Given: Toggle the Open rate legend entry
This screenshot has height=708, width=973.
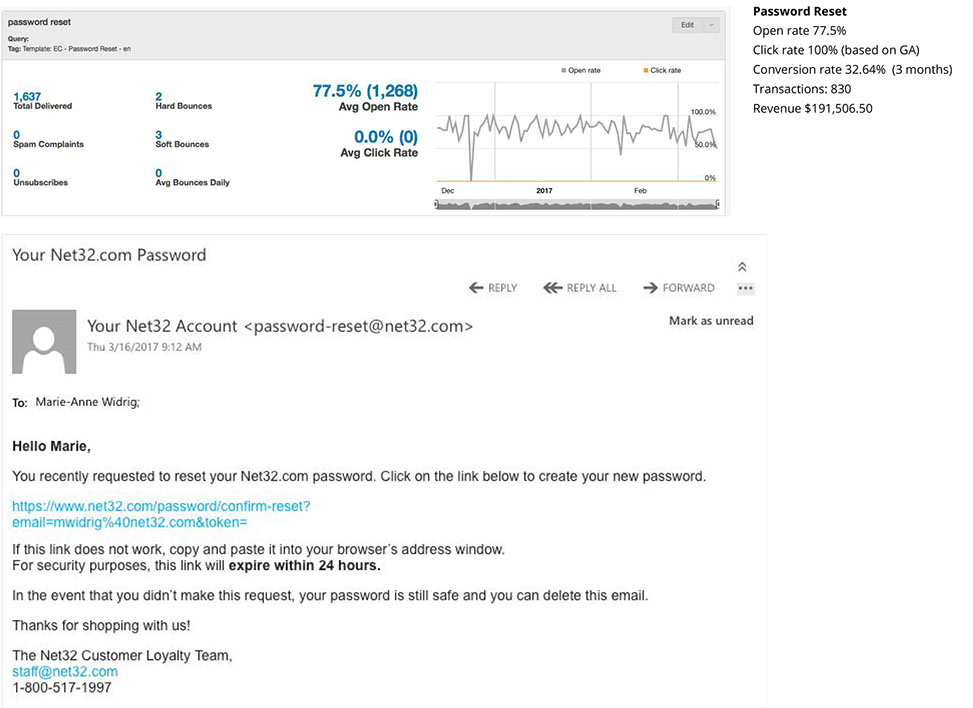Looking at the screenshot, I should tap(581, 70).
